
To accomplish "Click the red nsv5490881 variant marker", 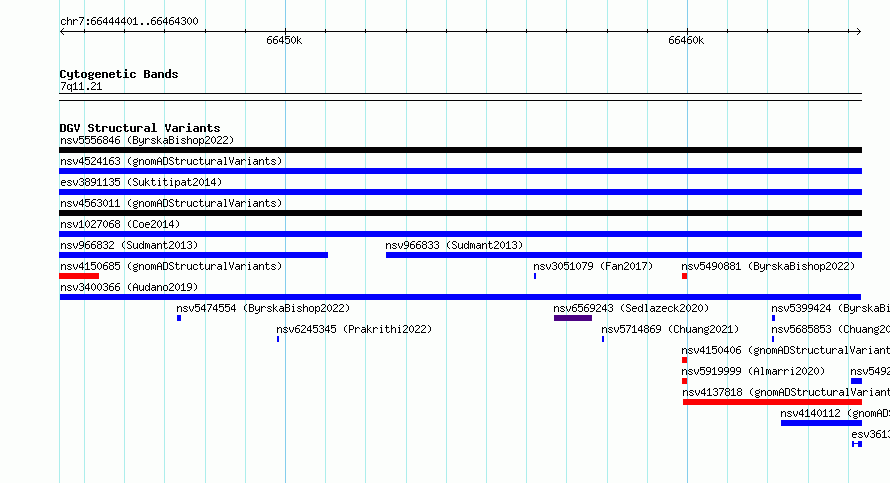I will [685, 276].
